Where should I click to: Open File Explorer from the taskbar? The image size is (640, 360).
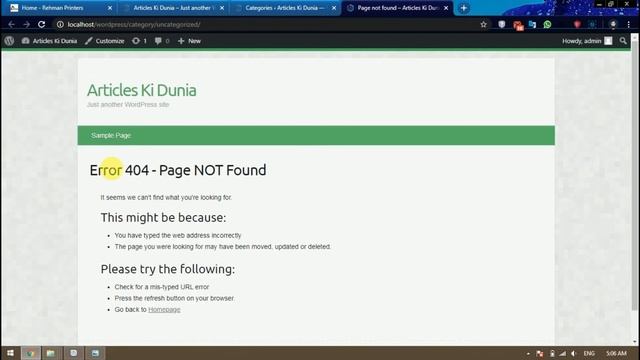coord(51,353)
